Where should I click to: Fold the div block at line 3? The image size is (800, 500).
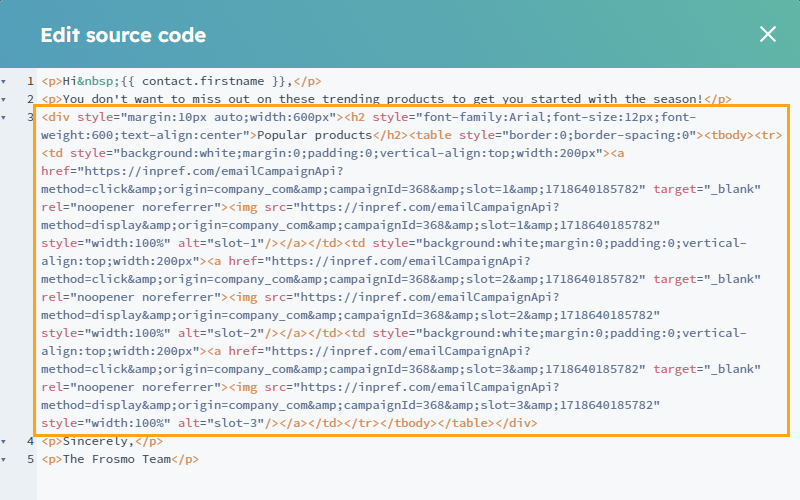coord(4,117)
